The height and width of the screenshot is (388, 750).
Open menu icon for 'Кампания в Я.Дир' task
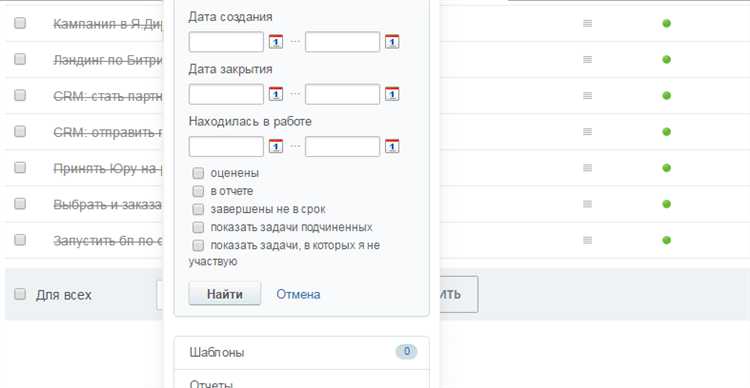click(x=587, y=23)
